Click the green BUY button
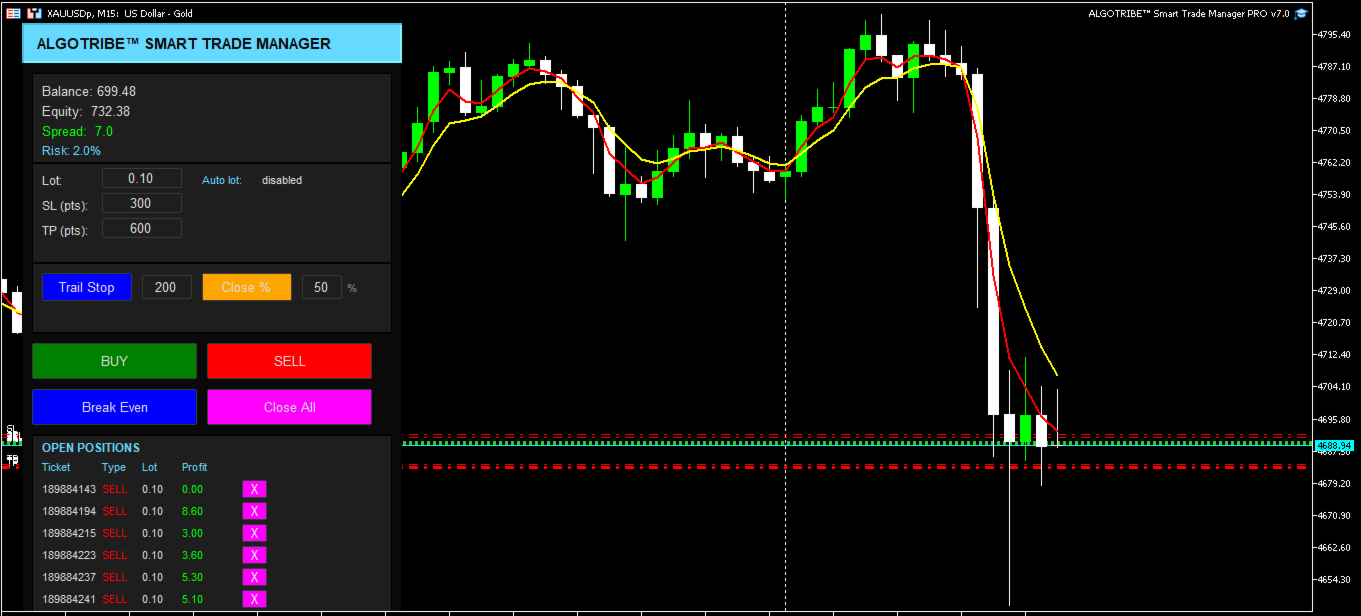The width and height of the screenshot is (1361, 616). pyautogui.click(x=114, y=361)
